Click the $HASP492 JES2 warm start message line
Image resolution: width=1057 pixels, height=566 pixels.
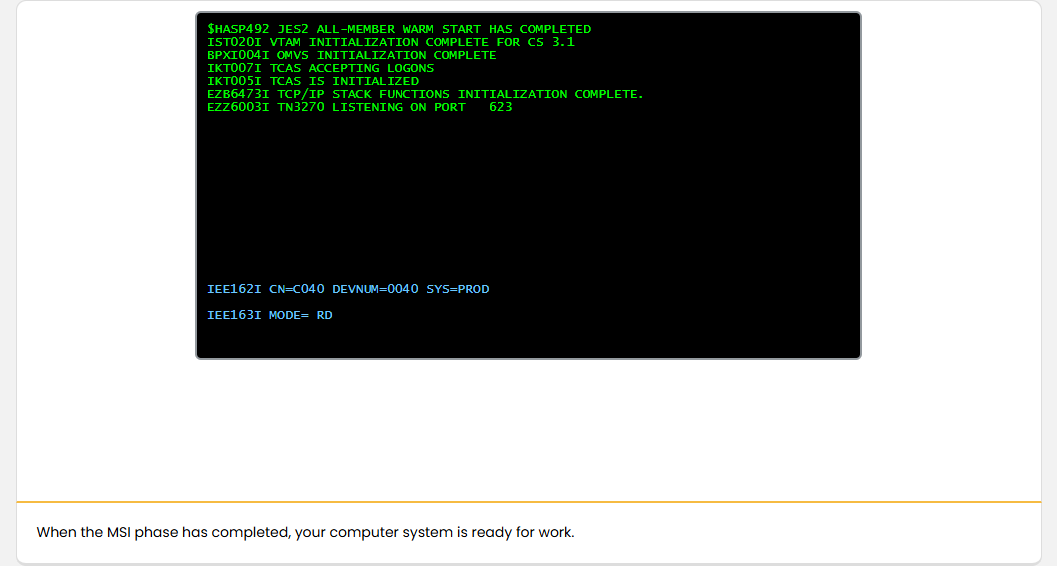coord(399,30)
